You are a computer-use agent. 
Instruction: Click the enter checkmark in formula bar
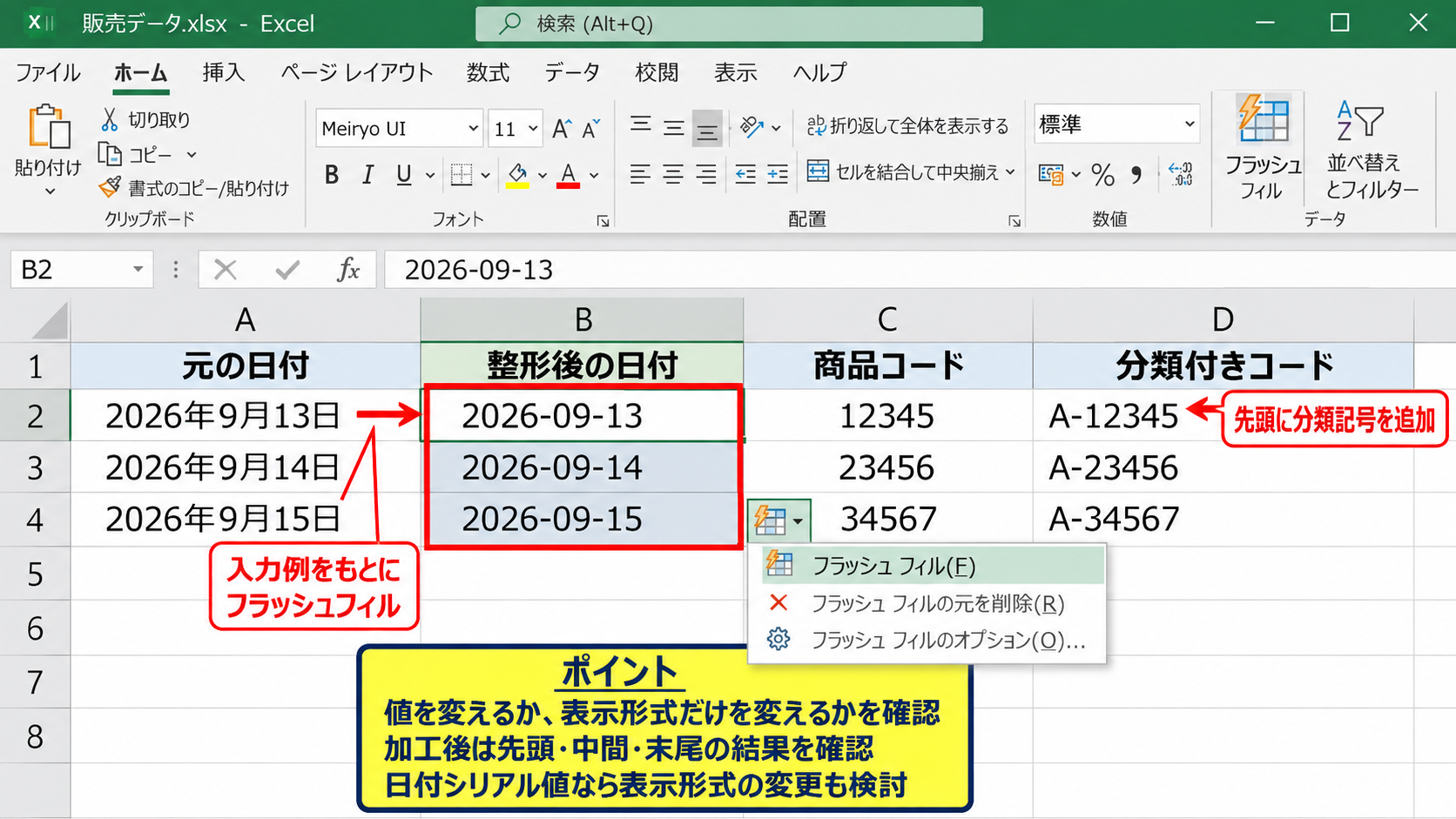point(286,270)
